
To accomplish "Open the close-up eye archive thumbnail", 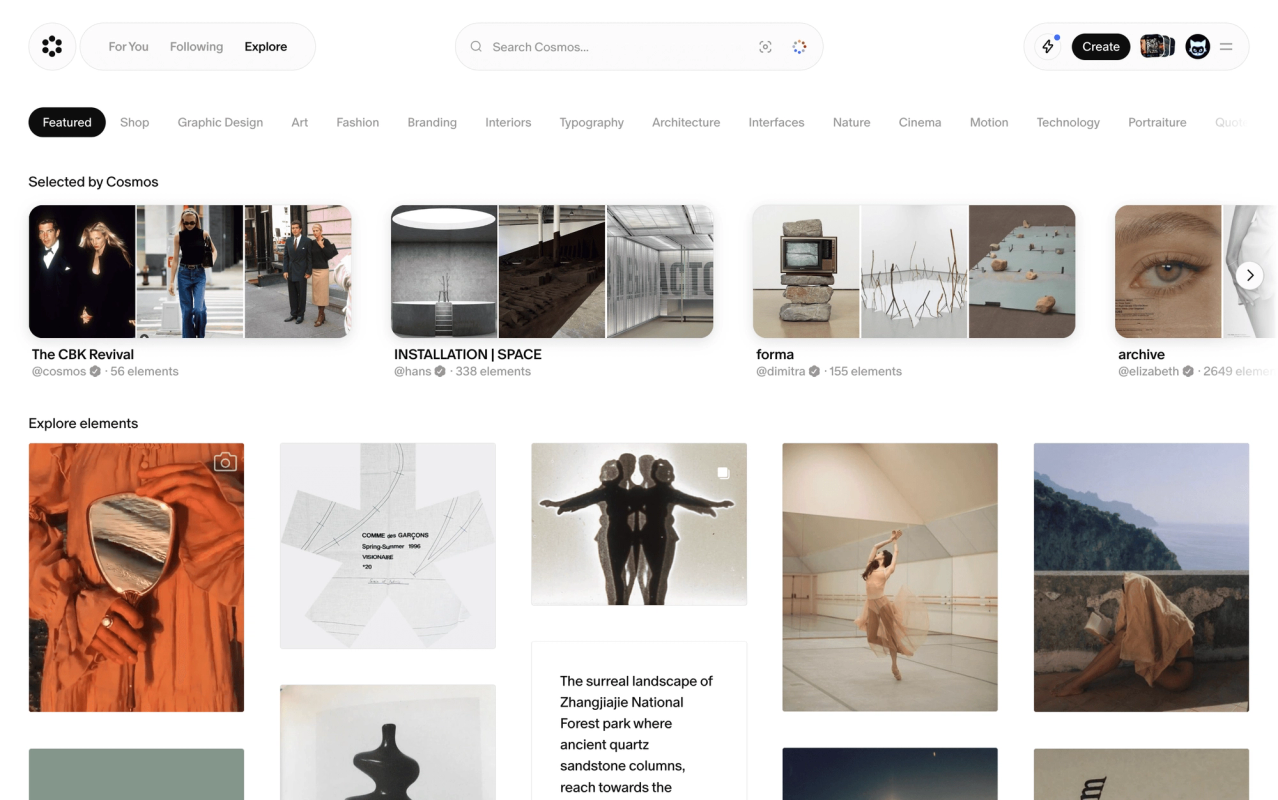I will tap(1168, 271).
